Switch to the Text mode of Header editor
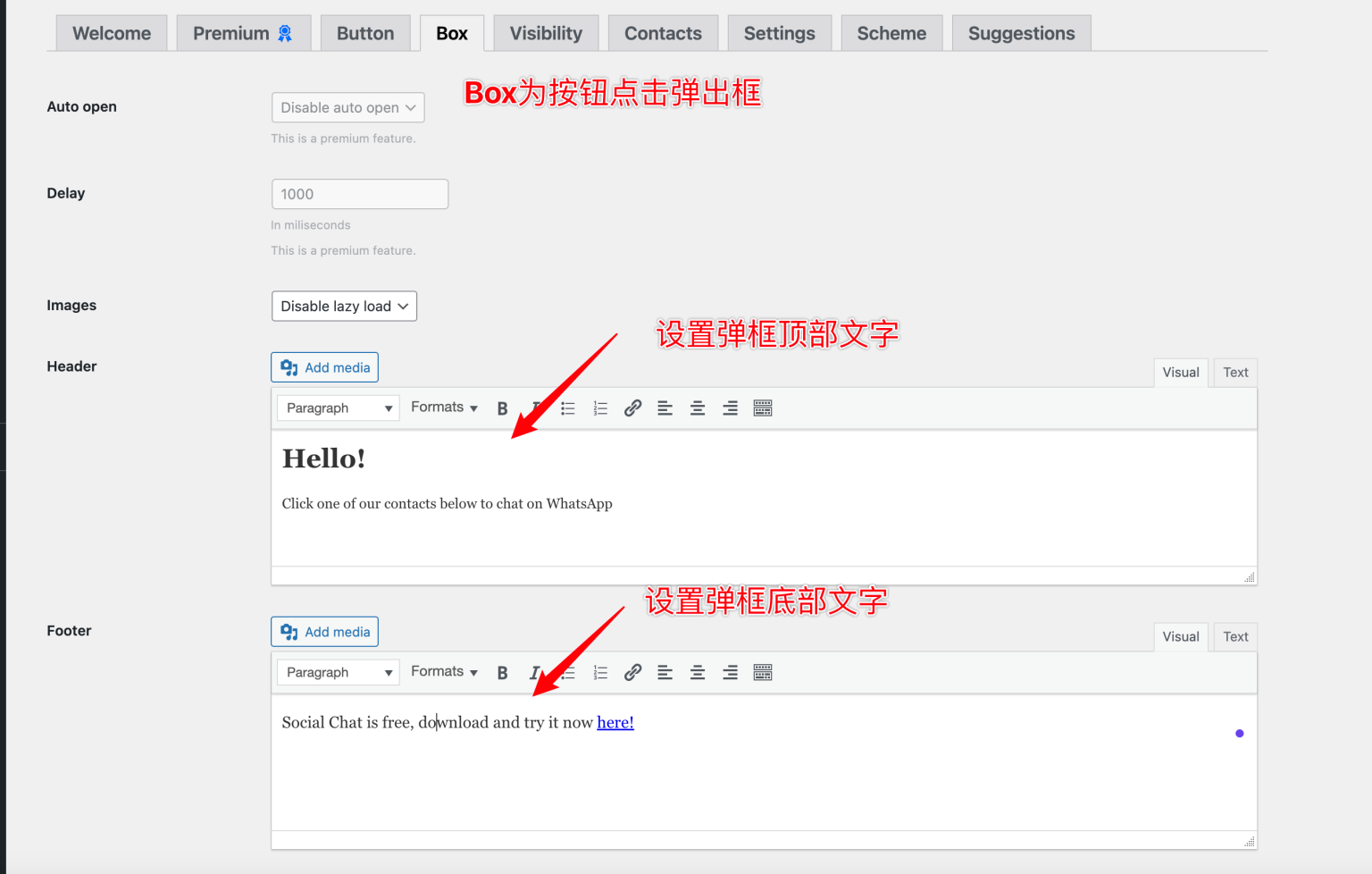The height and width of the screenshot is (874, 1372). pos(1235,373)
